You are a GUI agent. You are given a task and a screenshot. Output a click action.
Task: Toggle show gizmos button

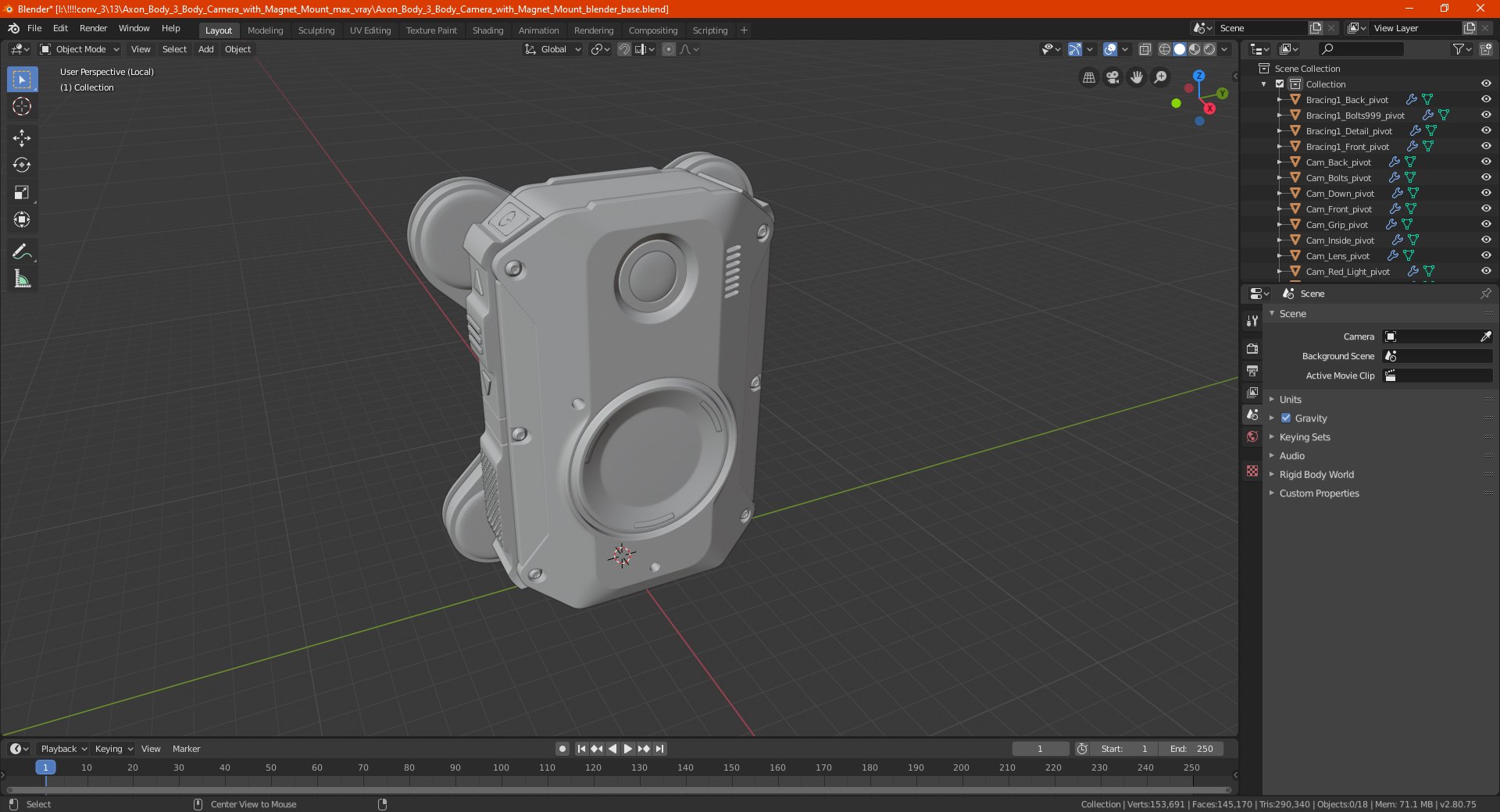pos(1075,49)
